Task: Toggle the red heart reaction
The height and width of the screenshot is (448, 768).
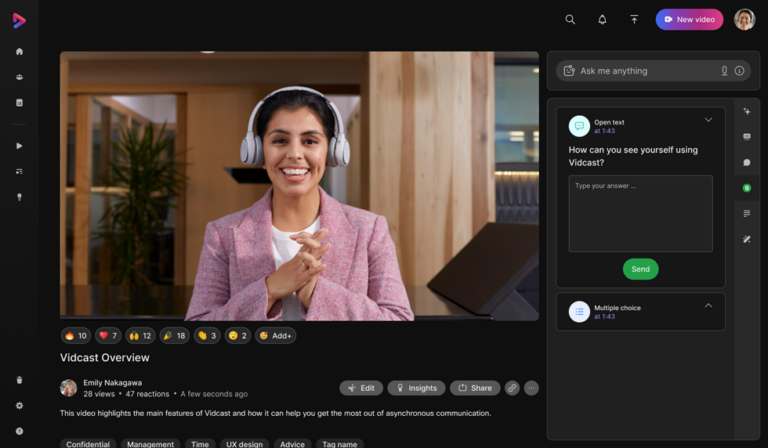Action: [108, 336]
